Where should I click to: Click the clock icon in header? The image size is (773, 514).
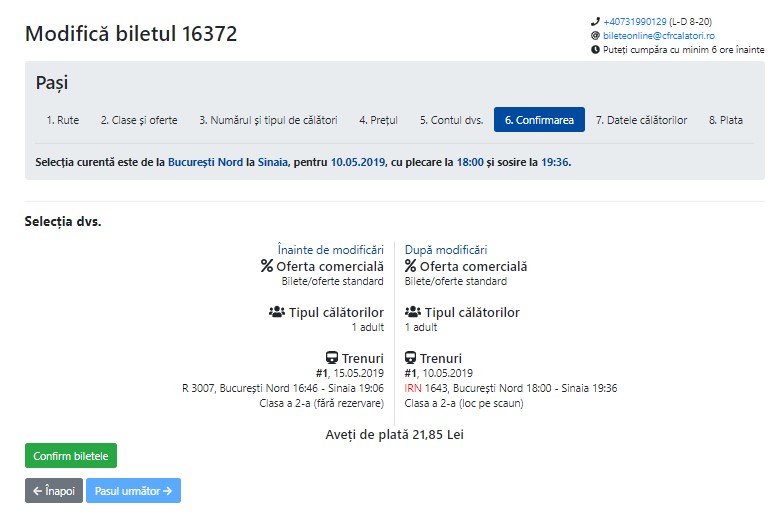click(x=595, y=49)
